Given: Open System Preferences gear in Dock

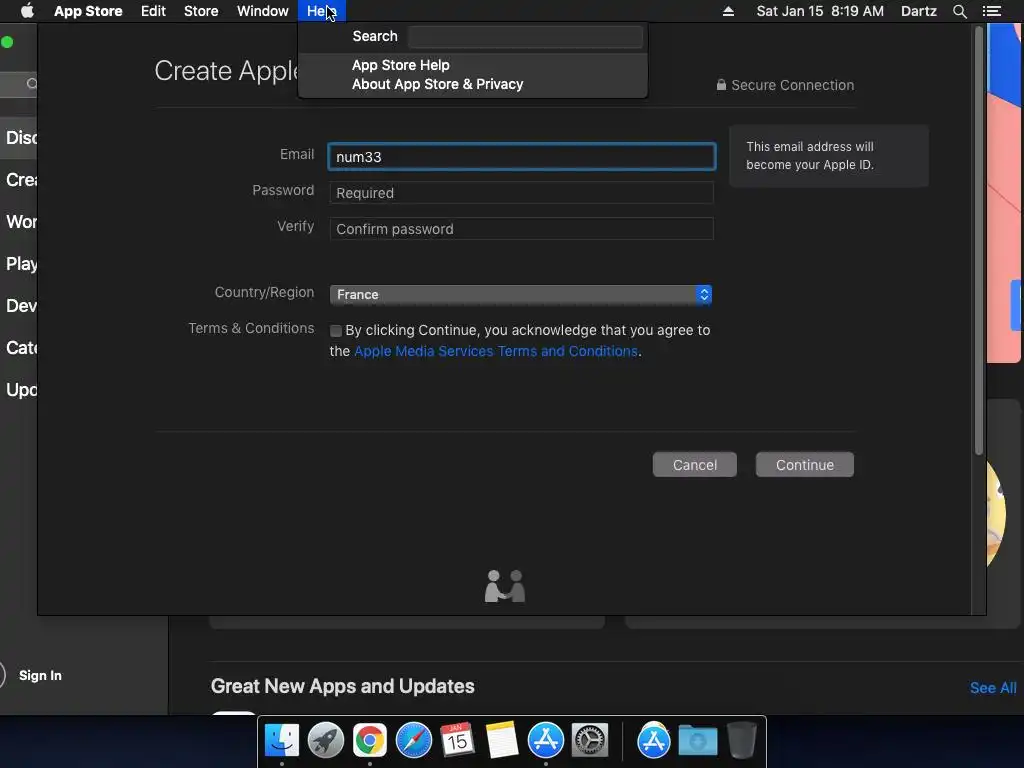Looking at the screenshot, I should [x=590, y=741].
